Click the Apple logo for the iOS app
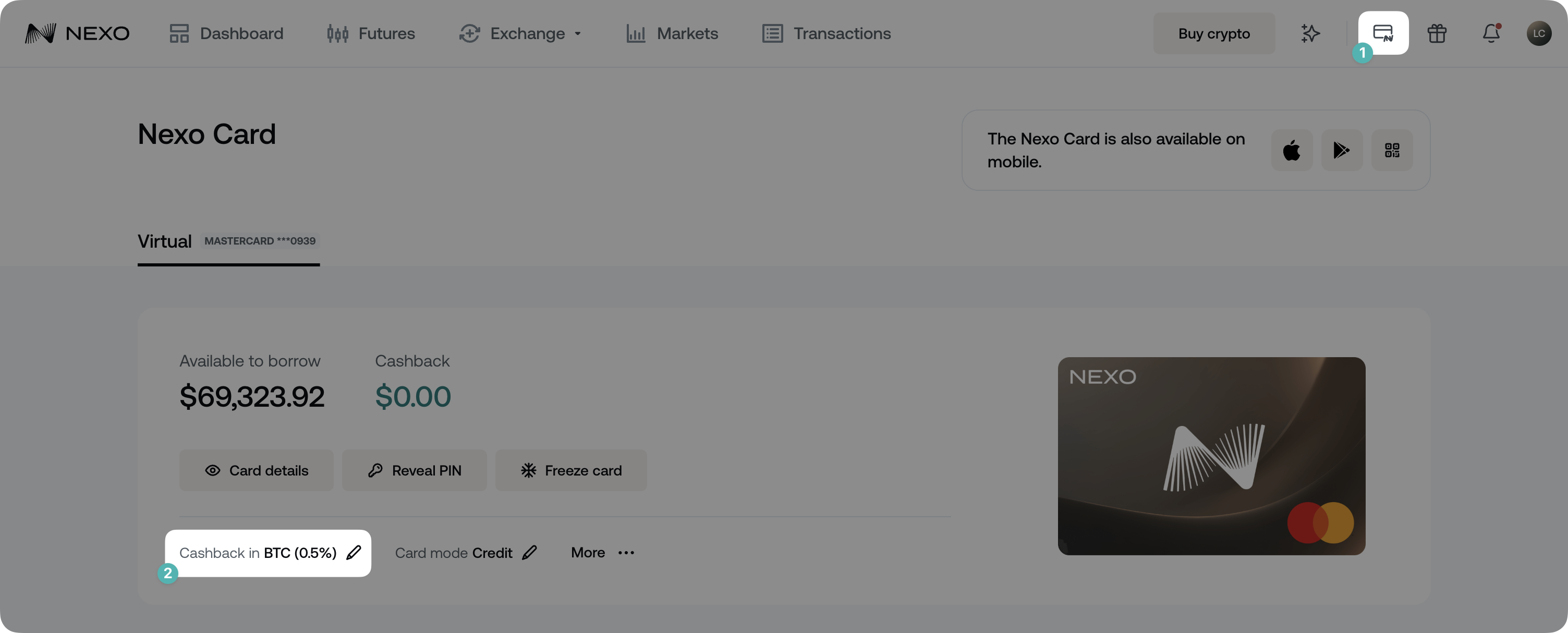Image resolution: width=1568 pixels, height=633 pixels. pos(1292,150)
